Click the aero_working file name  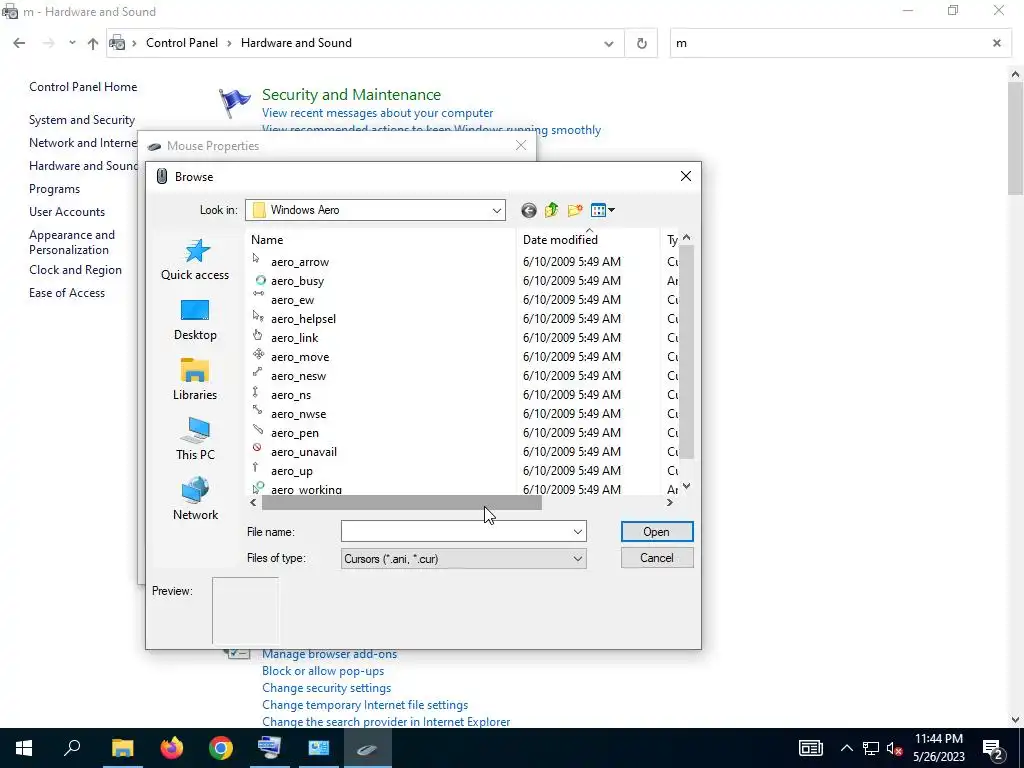(x=306, y=489)
